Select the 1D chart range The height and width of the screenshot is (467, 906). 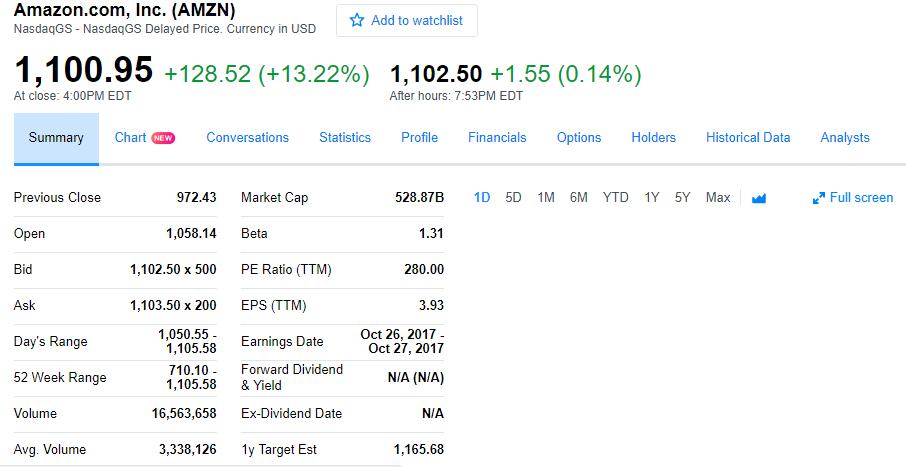[482, 198]
